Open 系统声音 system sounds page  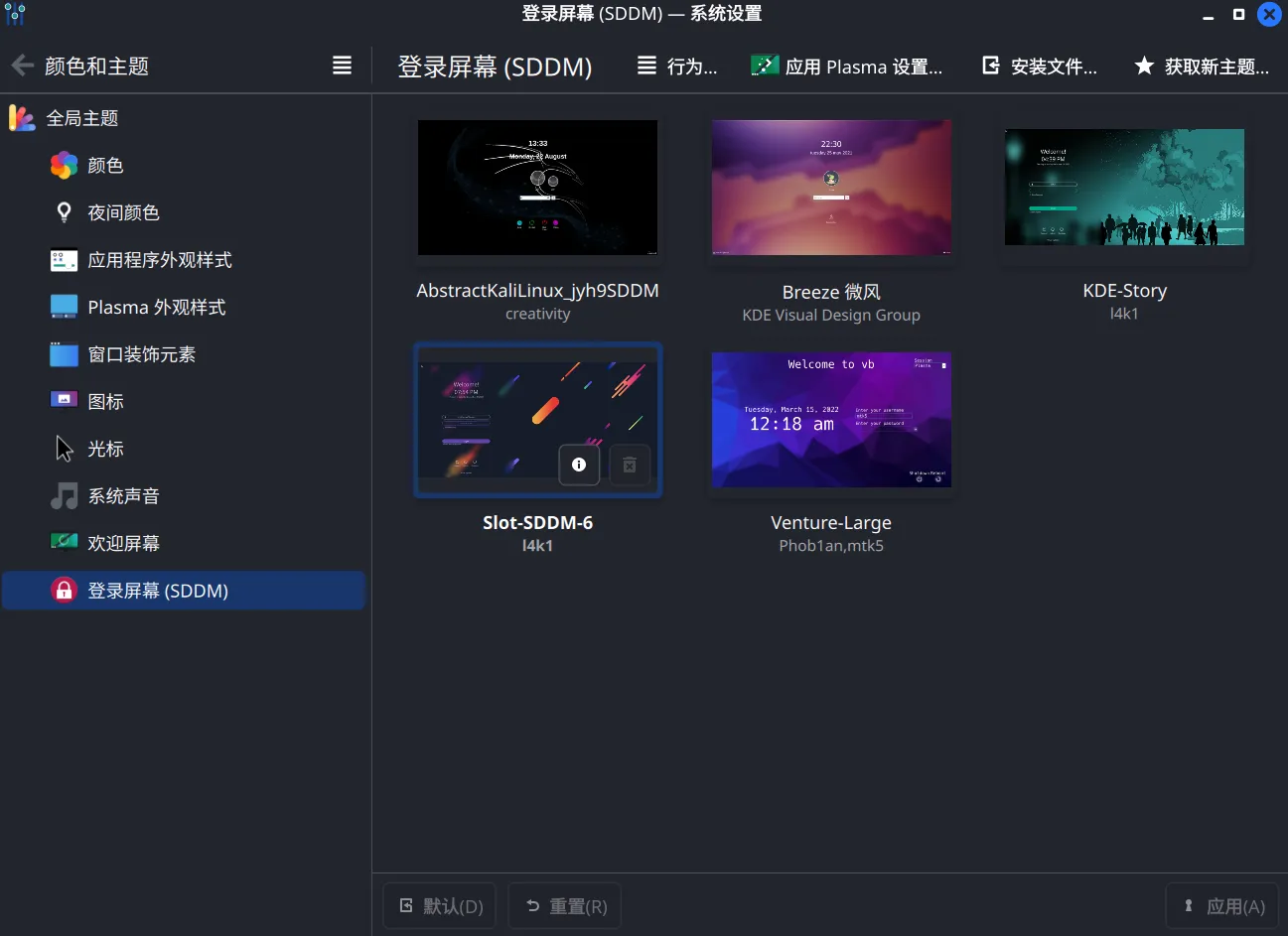tap(123, 496)
